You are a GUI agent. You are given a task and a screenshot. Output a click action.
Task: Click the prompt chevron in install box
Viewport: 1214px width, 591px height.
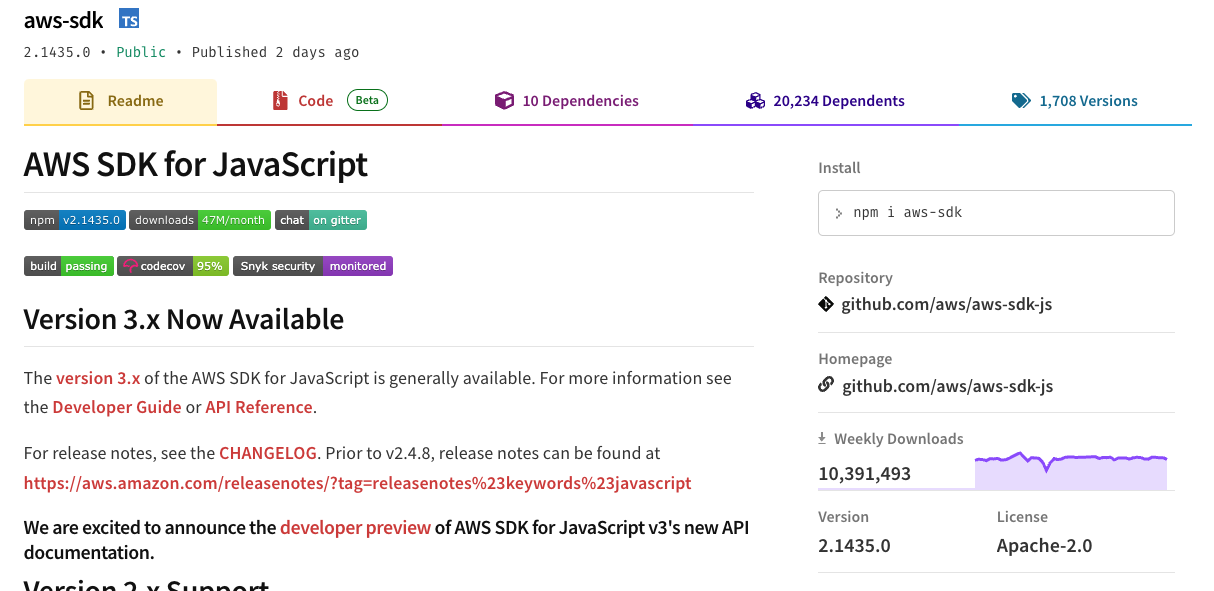838,213
